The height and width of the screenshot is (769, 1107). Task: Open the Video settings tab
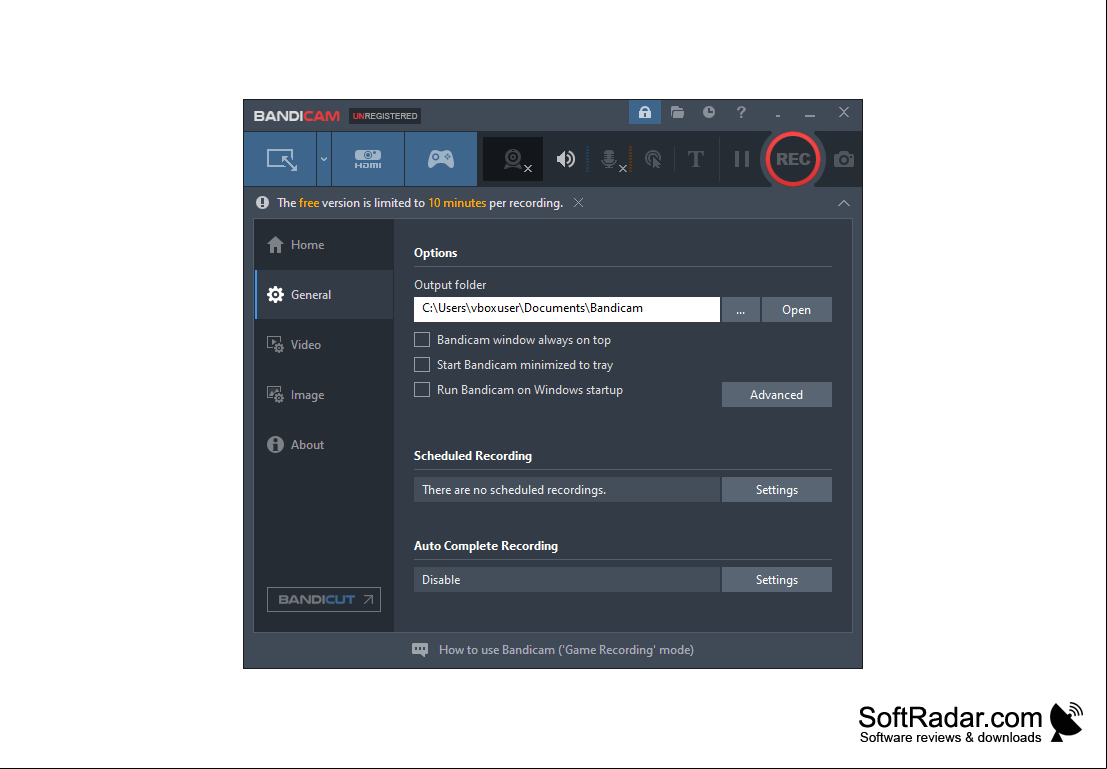324,345
